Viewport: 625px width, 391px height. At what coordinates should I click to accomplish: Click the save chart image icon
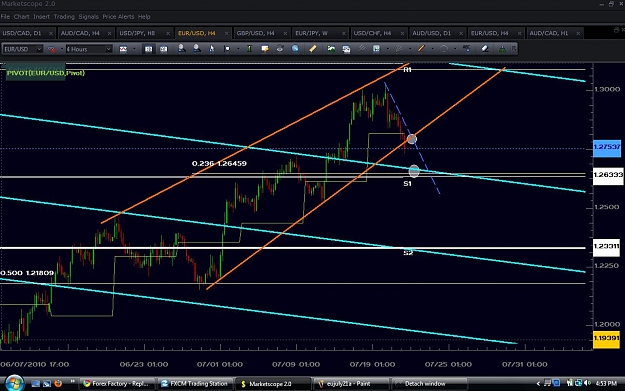click(346, 49)
